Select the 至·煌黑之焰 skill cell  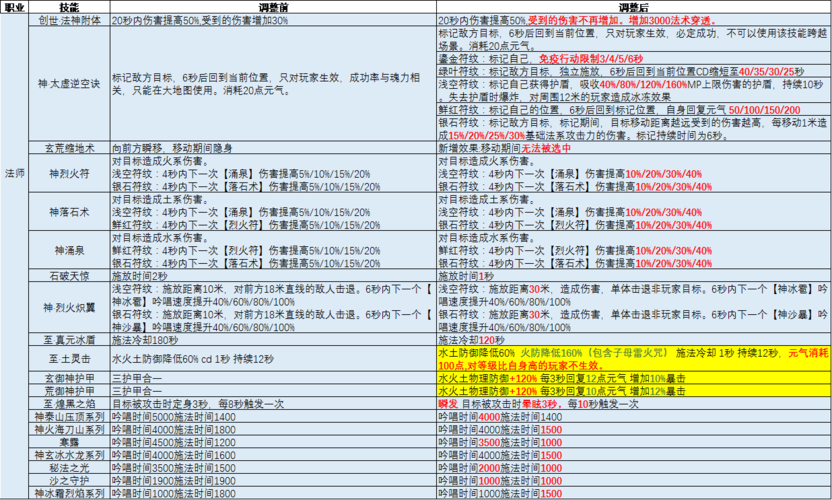[70, 404]
